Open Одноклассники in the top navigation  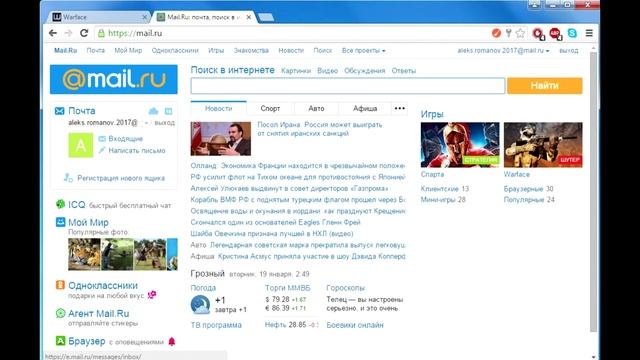click(x=175, y=51)
